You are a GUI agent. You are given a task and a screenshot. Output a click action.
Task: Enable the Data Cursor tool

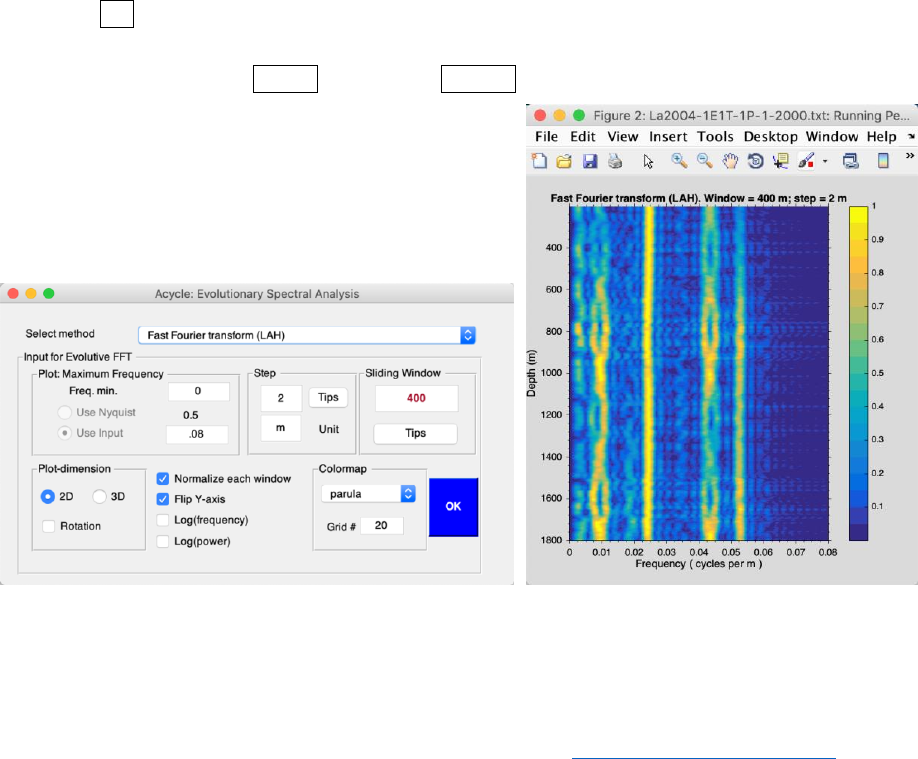(781, 160)
